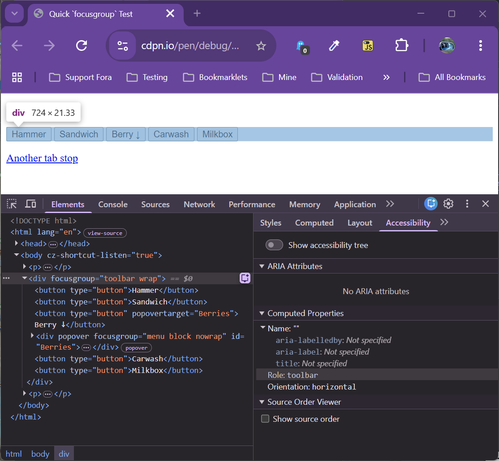Show more bookmarks overflow chevron
Image resolution: width=499 pixels, height=461 pixels.
(x=386, y=77)
